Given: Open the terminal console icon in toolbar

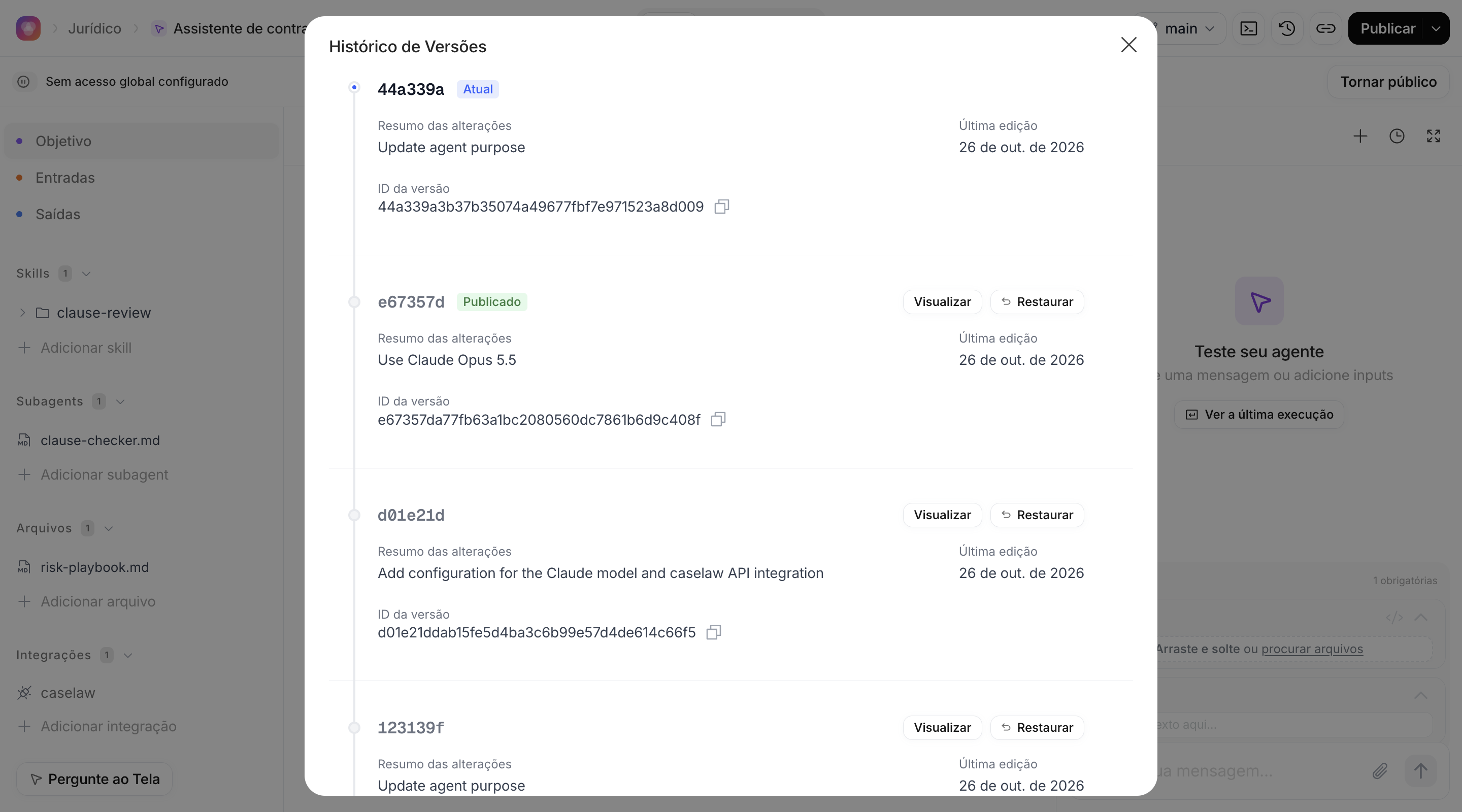Looking at the screenshot, I should (1249, 28).
